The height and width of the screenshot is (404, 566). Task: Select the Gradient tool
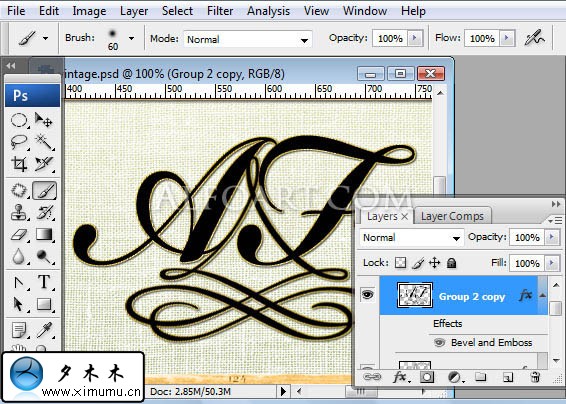(x=44, y=235)
